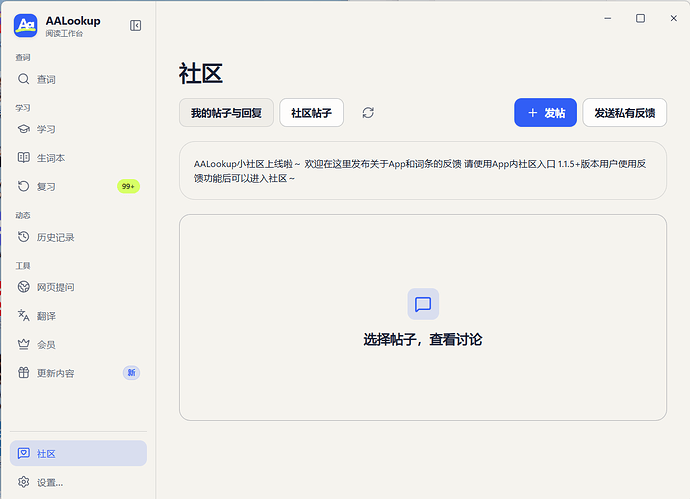Open the 翻译 translation tool label
This screenshot has height=499, width=690.
(46, 316)
